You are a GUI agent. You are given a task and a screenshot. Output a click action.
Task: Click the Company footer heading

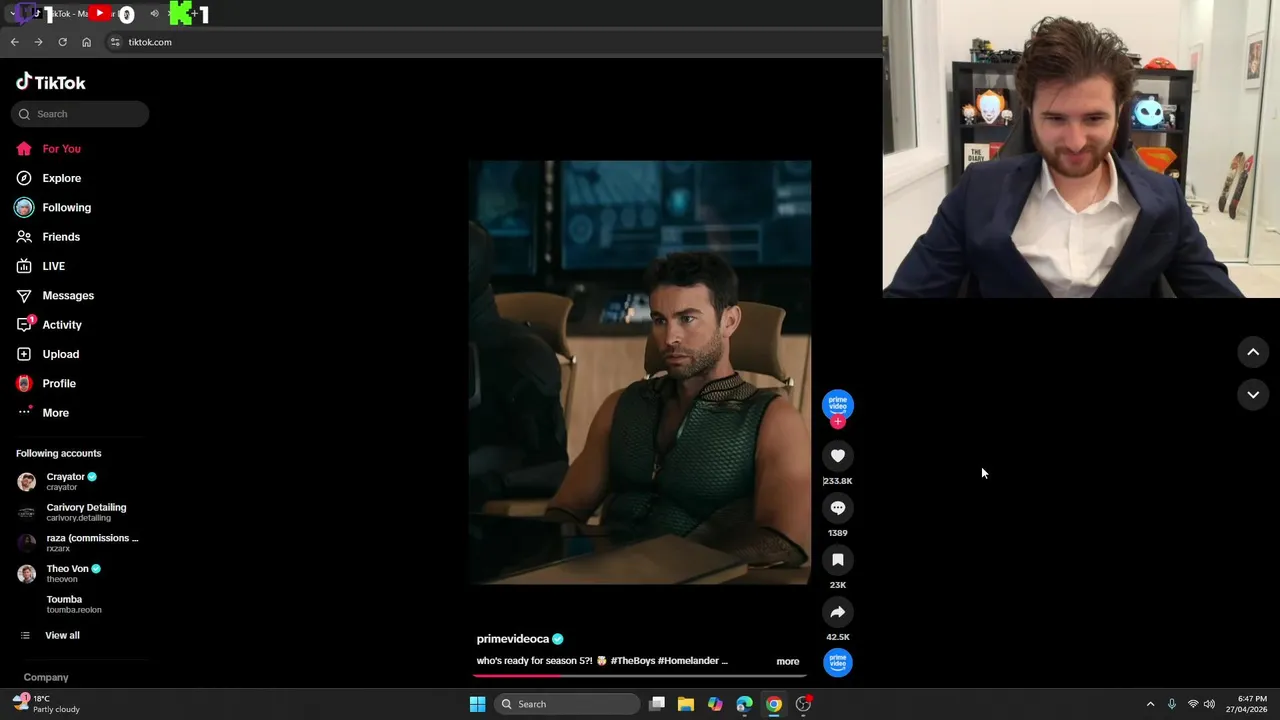[46, 677]
